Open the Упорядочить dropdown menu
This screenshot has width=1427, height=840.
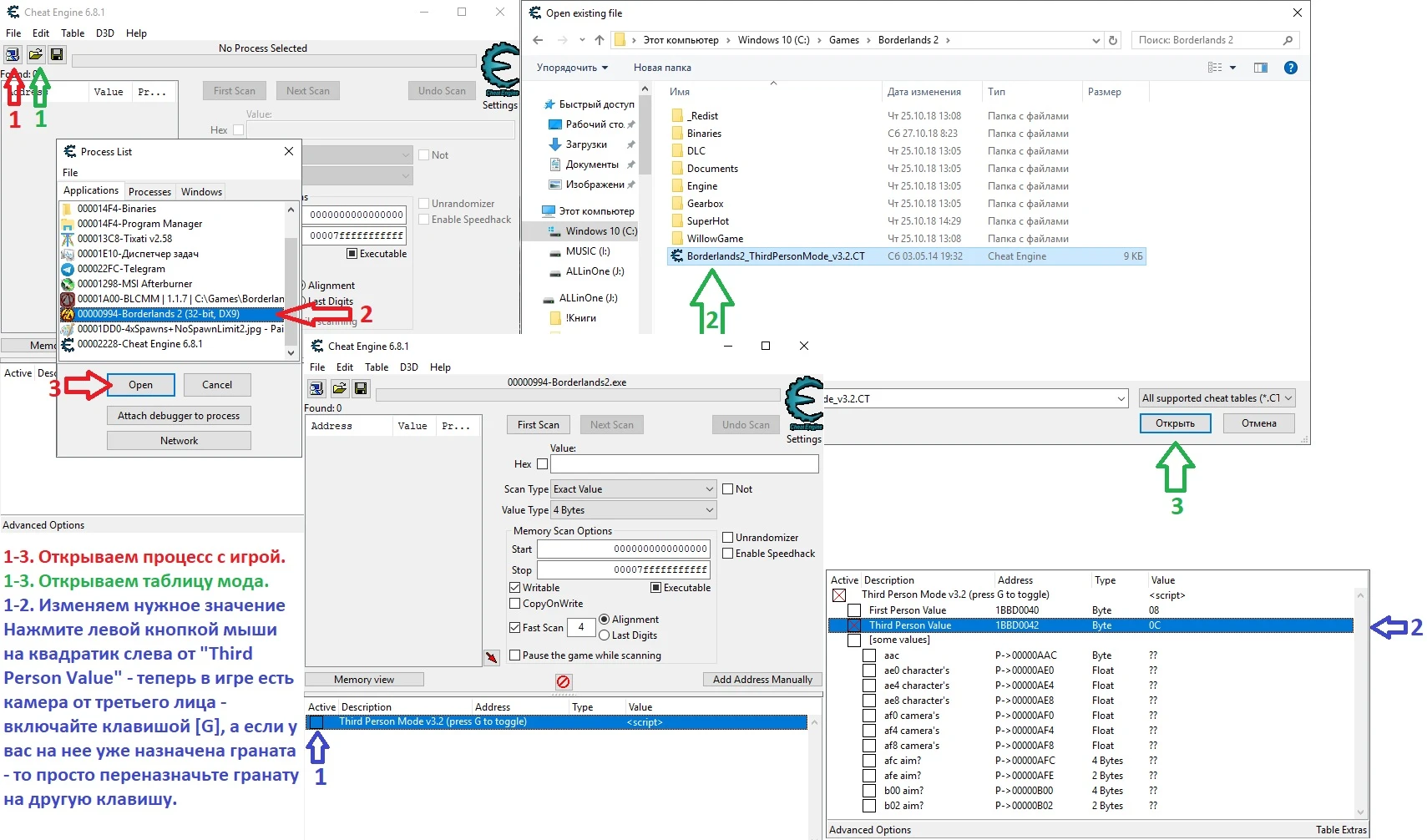click(x=573, y=68)
